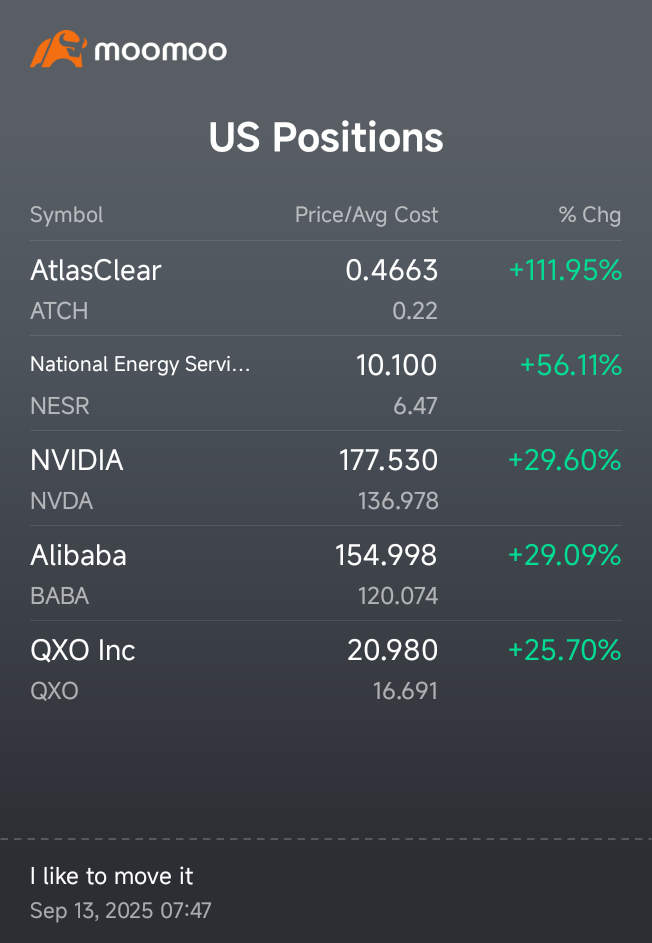
Task: Open the NVIDIA position row
Action: coord(77,460)
